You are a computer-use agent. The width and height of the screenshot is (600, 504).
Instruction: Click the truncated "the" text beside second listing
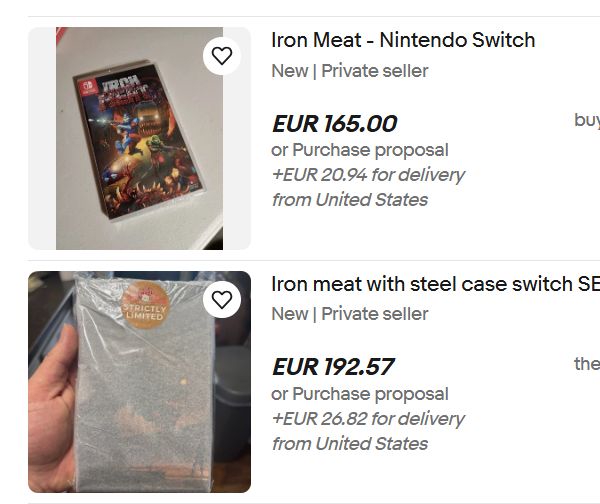[x=587, y=364]
